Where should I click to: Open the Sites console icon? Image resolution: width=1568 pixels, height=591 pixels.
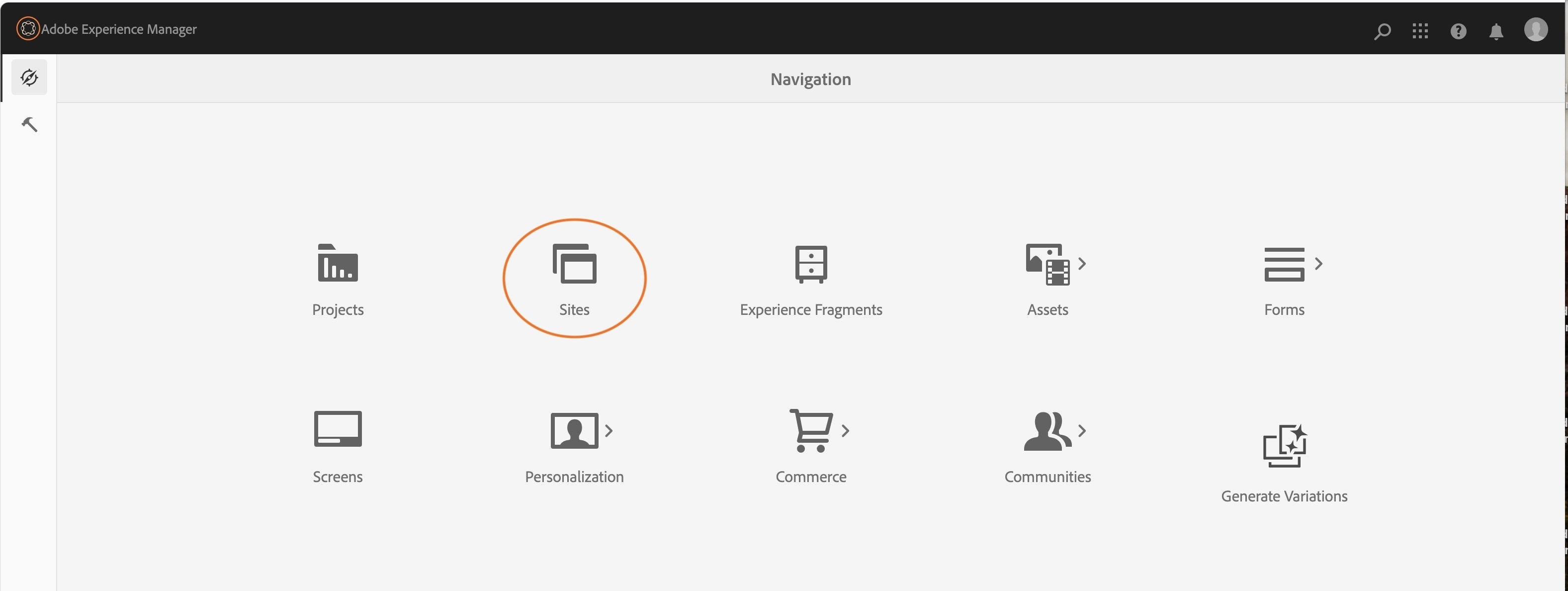tap(574, 263)
